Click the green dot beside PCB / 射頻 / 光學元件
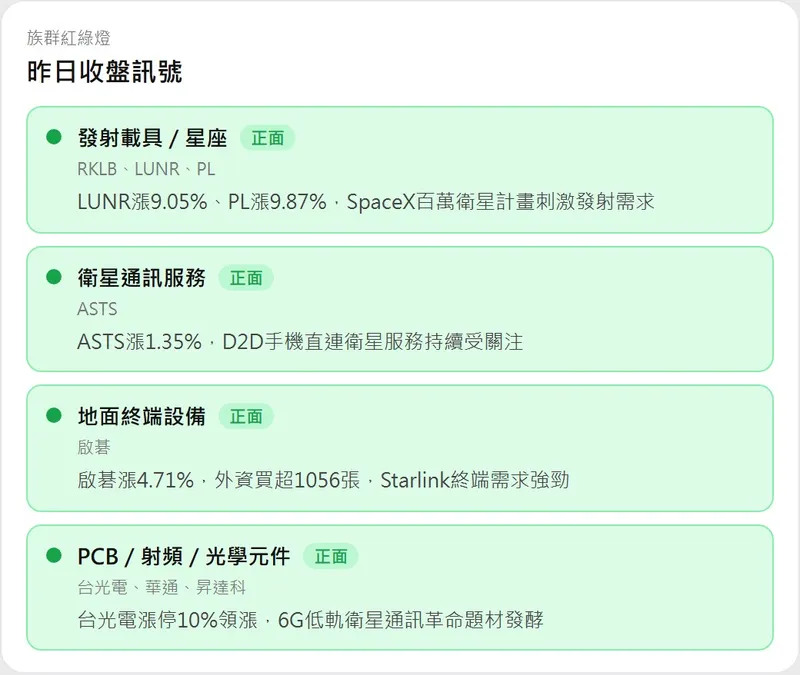The height and width of the screenshot is (675, 800). coord(54,556)
